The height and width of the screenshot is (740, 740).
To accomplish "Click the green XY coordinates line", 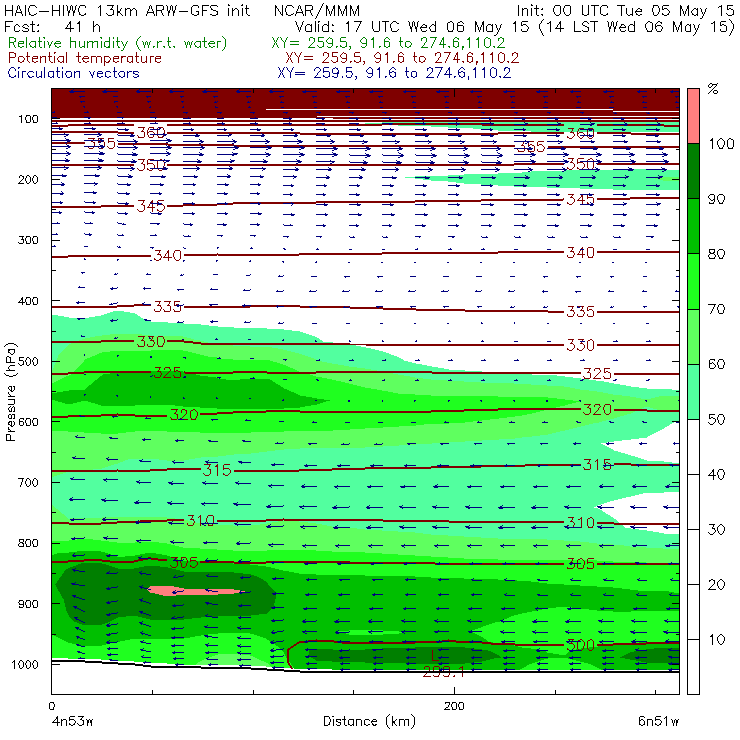I will pos(388,43).
